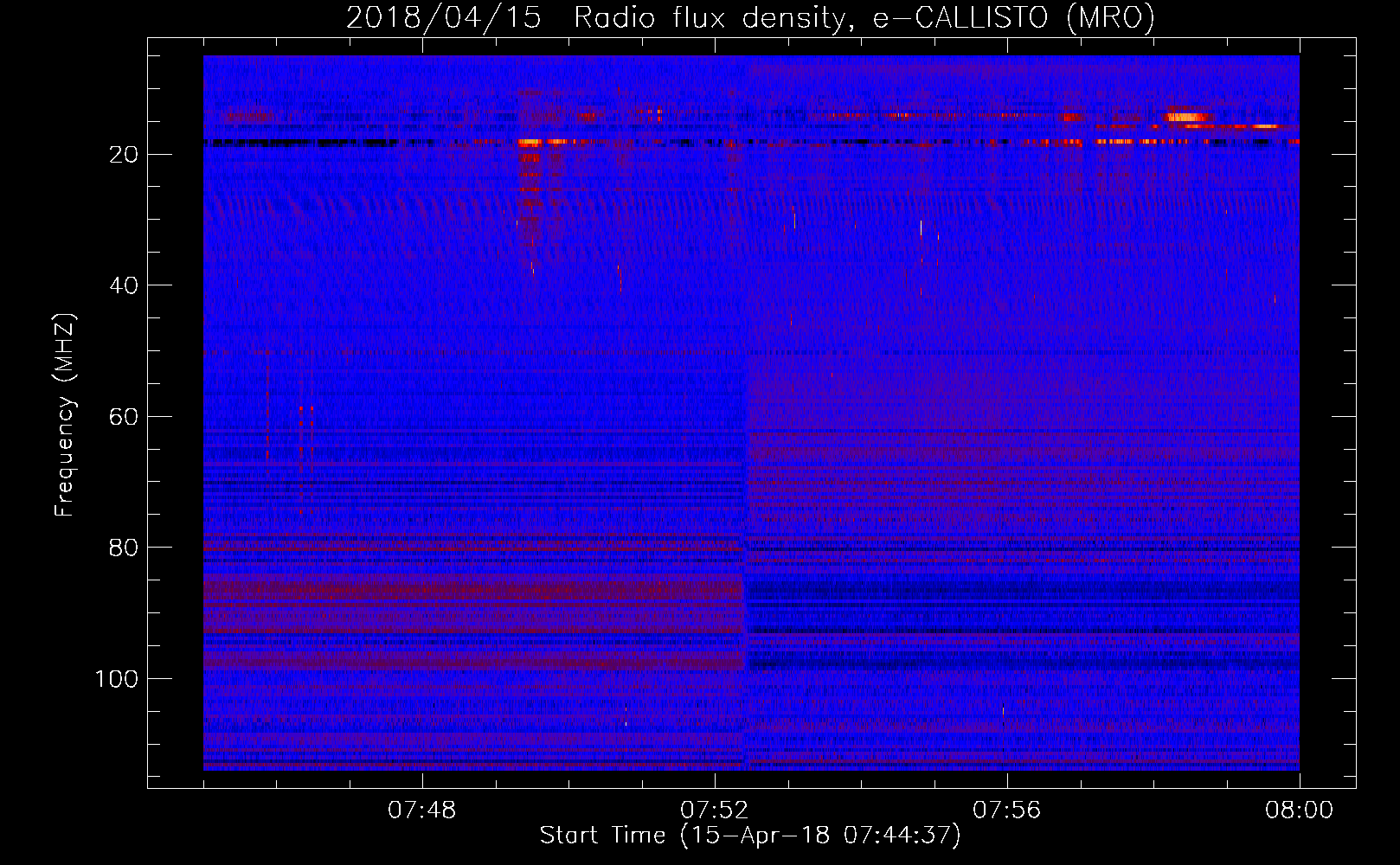The height and width of the screenshot is (865, 1400).
Task: Click the 20 frequency tick label
Action: (x=125, y=156)
